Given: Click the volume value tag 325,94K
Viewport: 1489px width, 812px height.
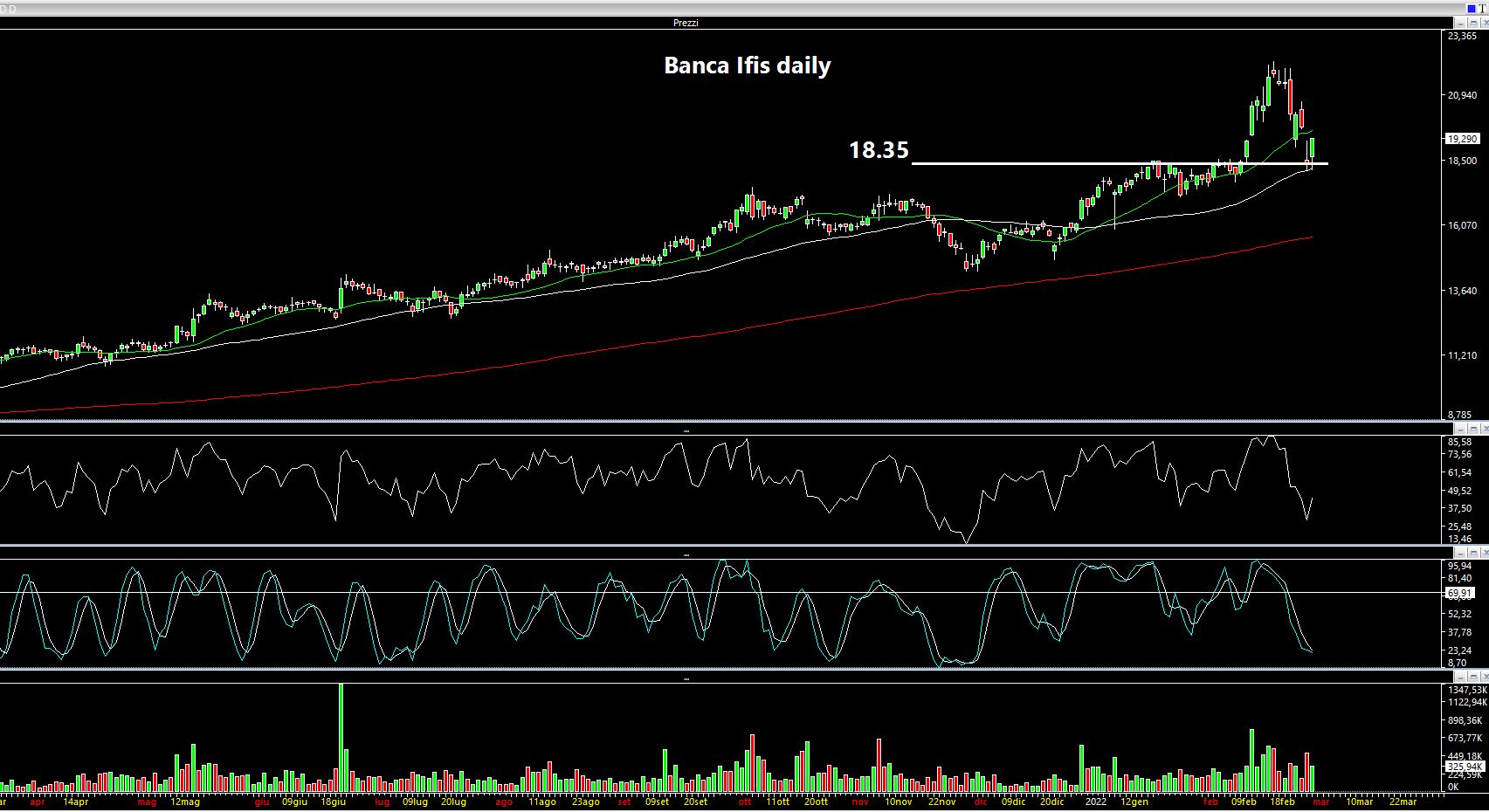Looking at the screenshot, I should [1465, 767].
